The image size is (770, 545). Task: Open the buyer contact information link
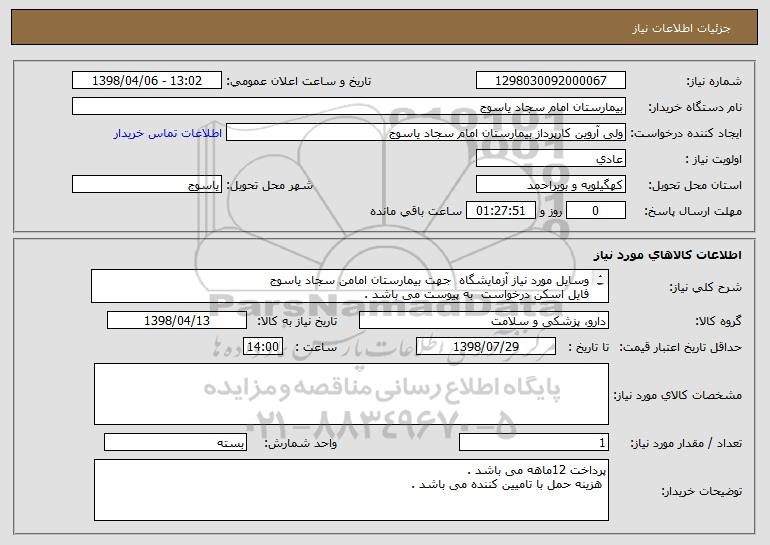(168, 134)
